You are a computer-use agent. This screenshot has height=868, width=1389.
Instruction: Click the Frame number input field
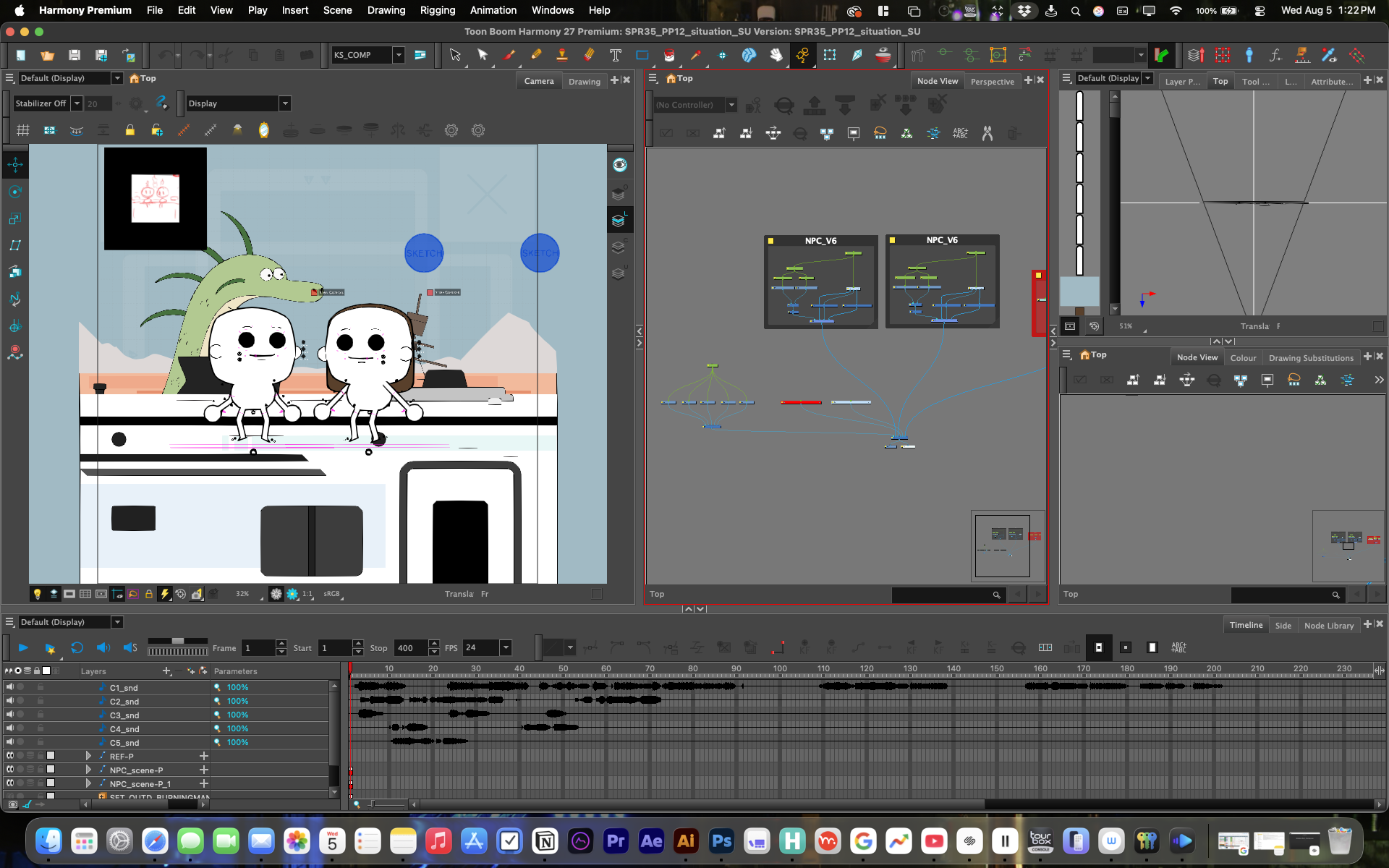click(x=259, y=647)
